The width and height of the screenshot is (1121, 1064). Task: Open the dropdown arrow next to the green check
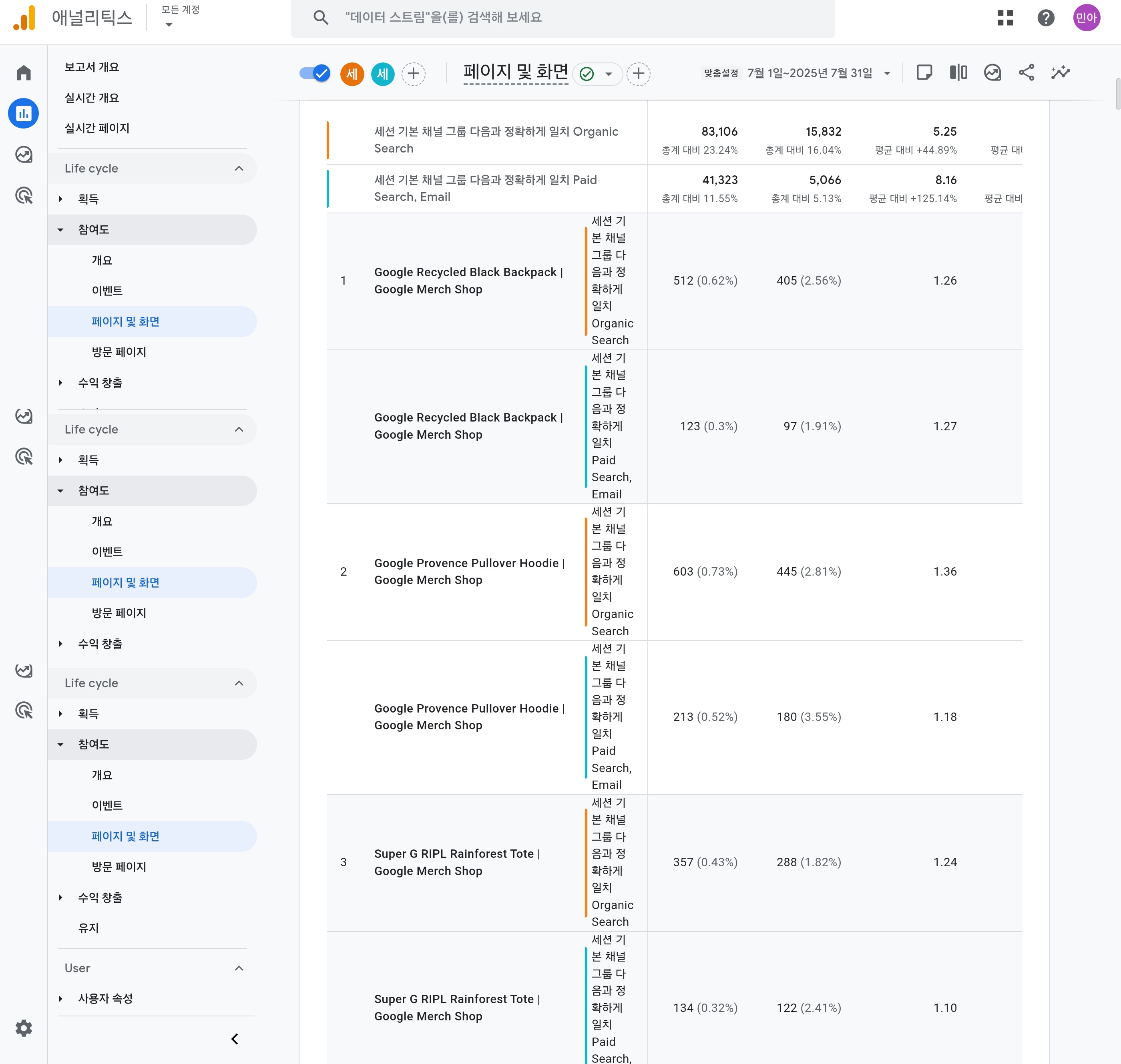point(609,74)
